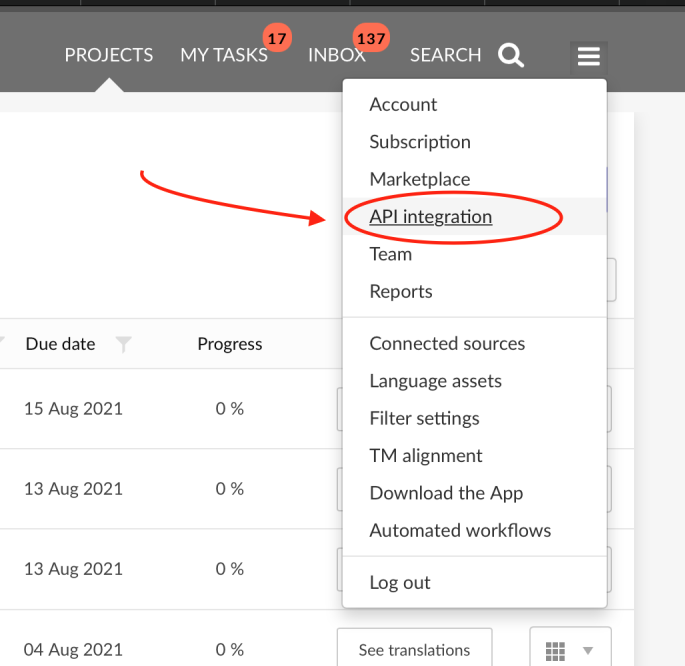Click the Progress column header
Image resolution: width=685 pixels, height=666 pixels.
point(230,344)
